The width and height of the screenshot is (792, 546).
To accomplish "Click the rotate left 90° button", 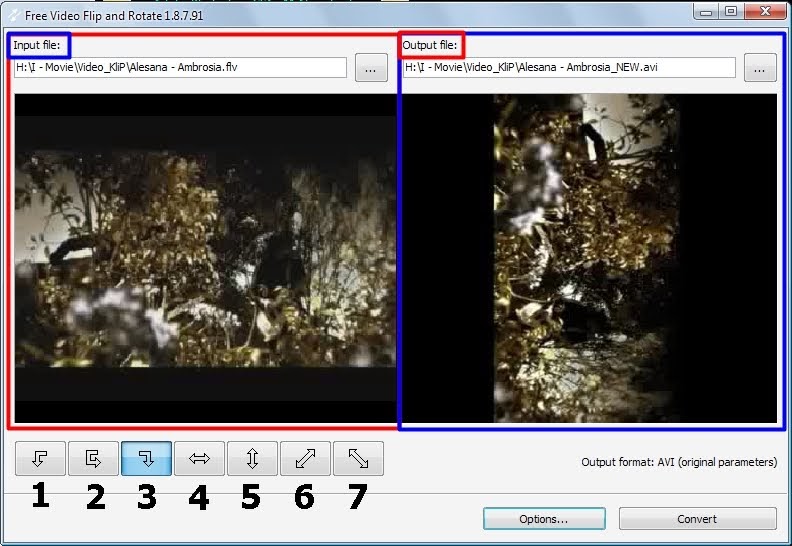I will 40,459.
